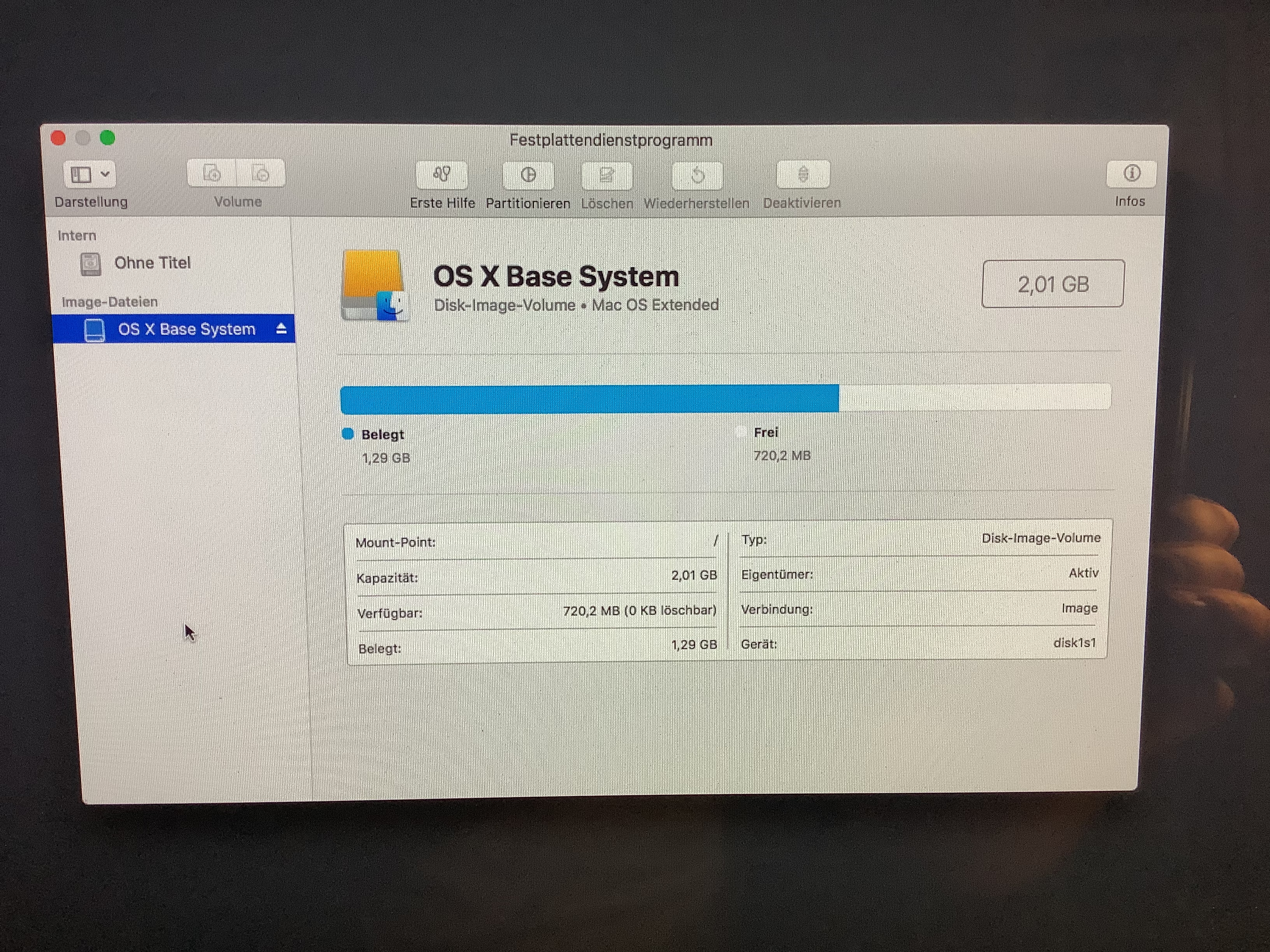Click Kapazität value 2,01 GB
1270x952 pixels.
coord(694,575)
